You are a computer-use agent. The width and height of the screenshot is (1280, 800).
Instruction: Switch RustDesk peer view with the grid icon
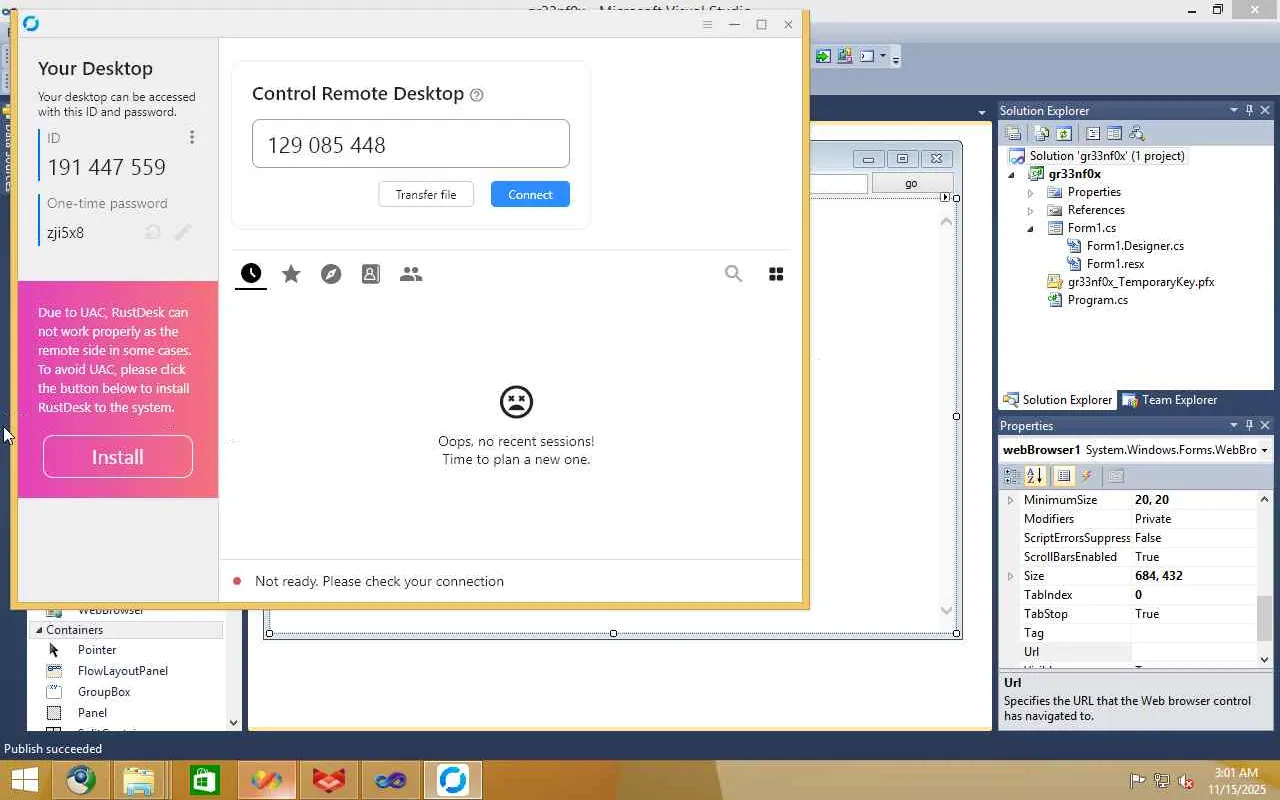776,274
